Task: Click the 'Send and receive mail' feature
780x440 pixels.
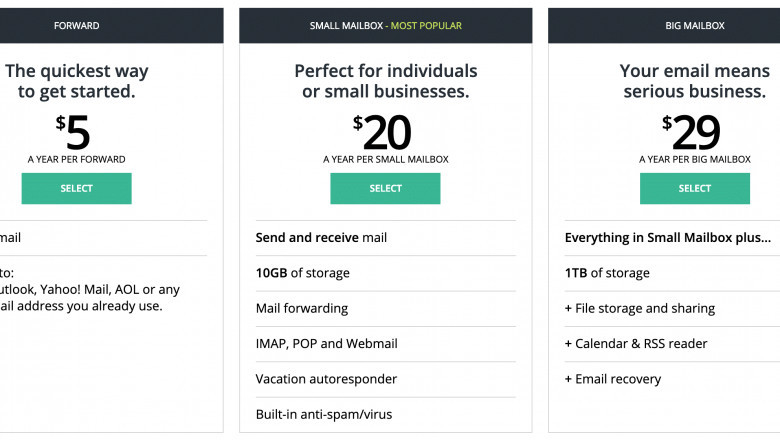Action: [x=321, y=238]
